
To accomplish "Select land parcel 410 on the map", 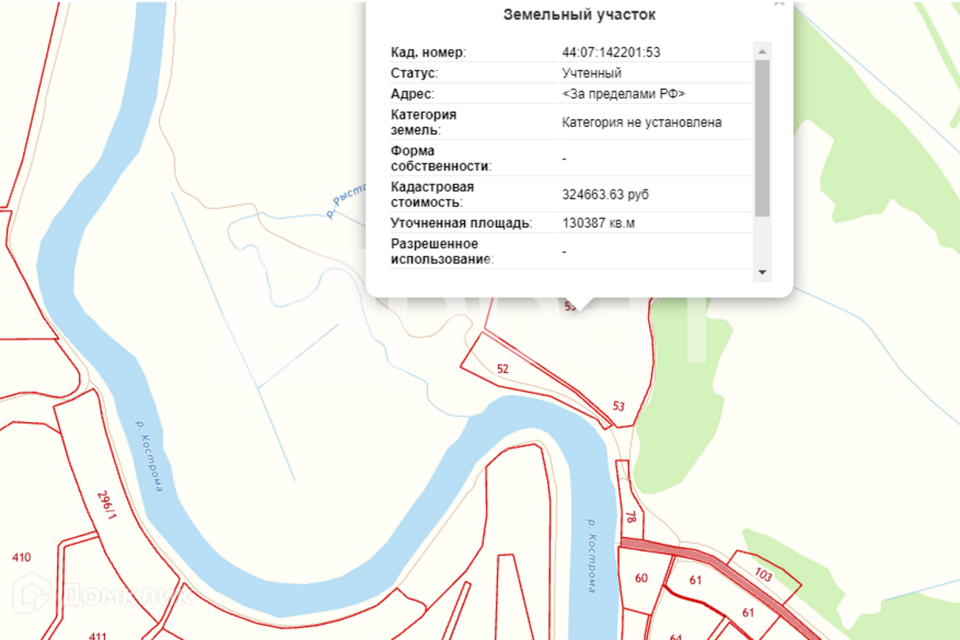I will coord(22,557).
